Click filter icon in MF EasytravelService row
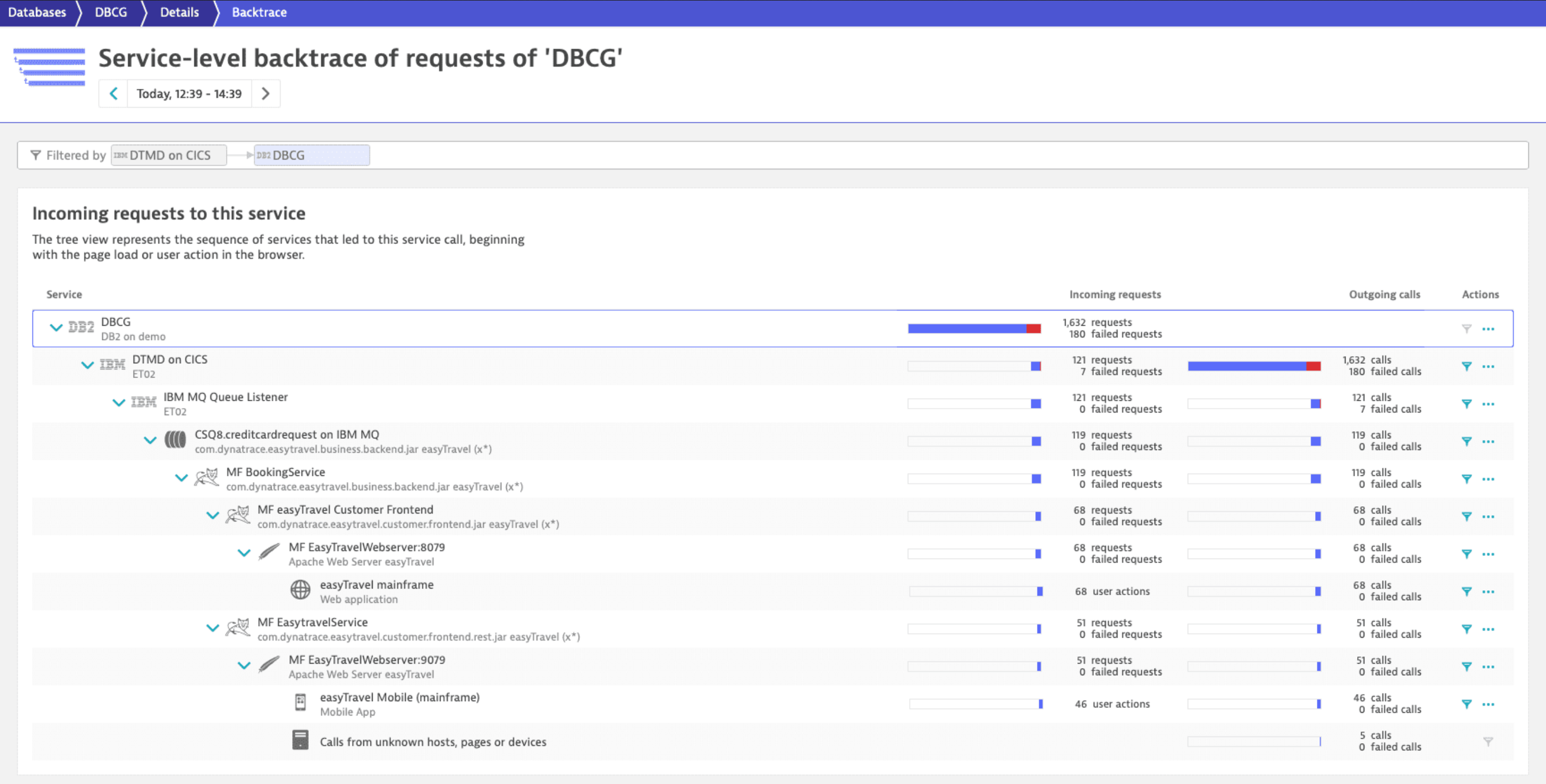This screenshot has width=1546, height=784. (1466, 629)
